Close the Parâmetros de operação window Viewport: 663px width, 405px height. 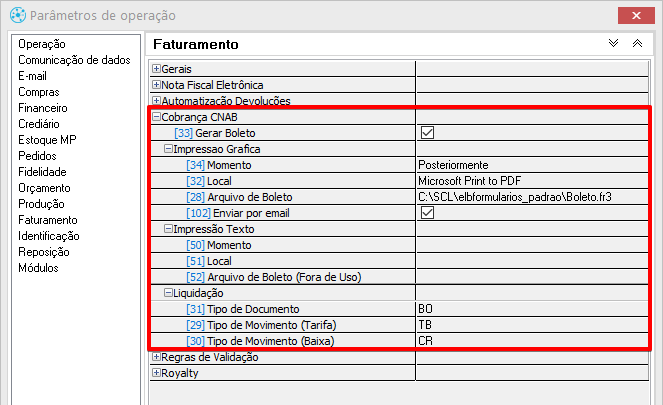(x=636, y=16)
